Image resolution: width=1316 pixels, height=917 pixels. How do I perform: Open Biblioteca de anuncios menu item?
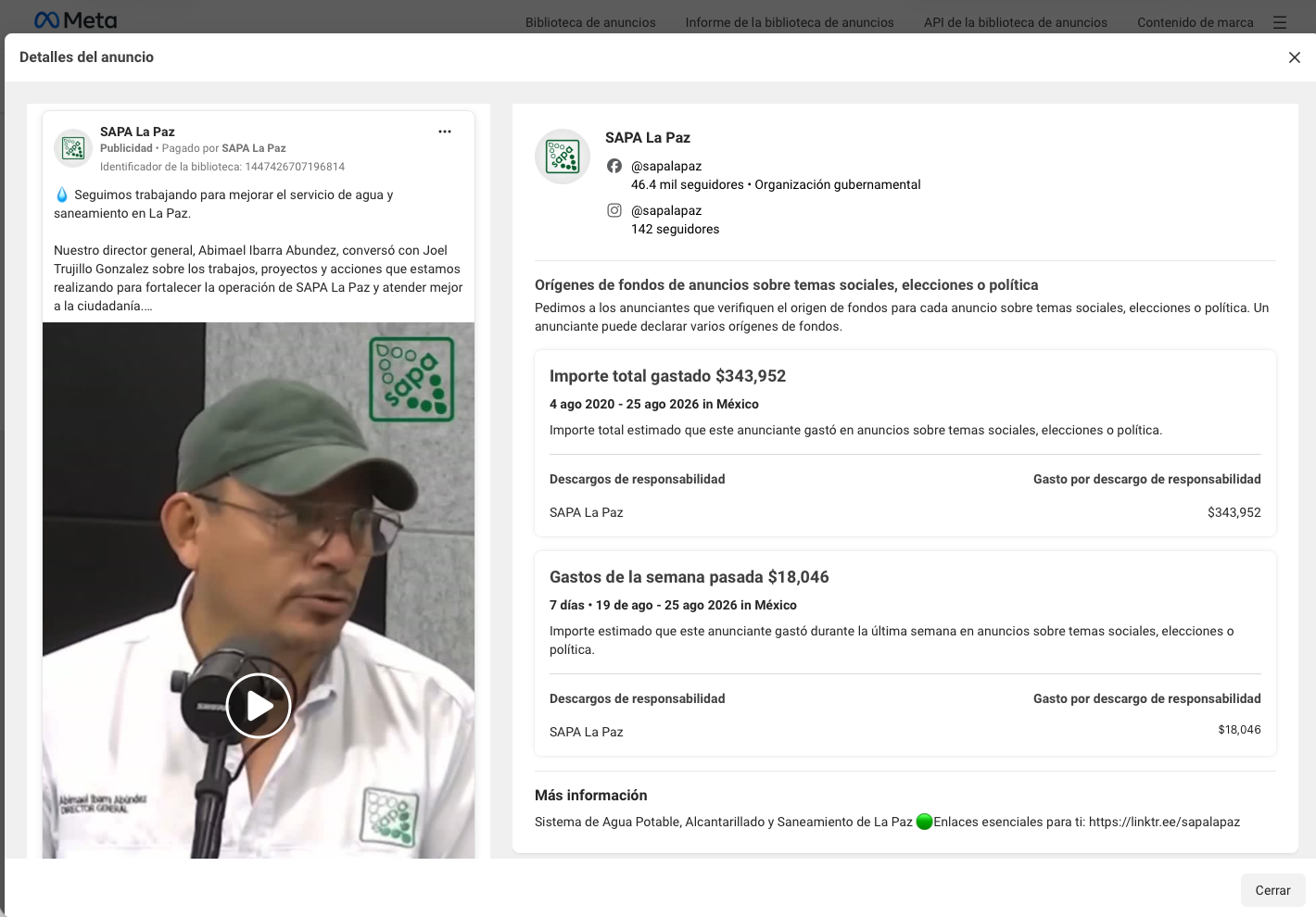click(590, 22)
